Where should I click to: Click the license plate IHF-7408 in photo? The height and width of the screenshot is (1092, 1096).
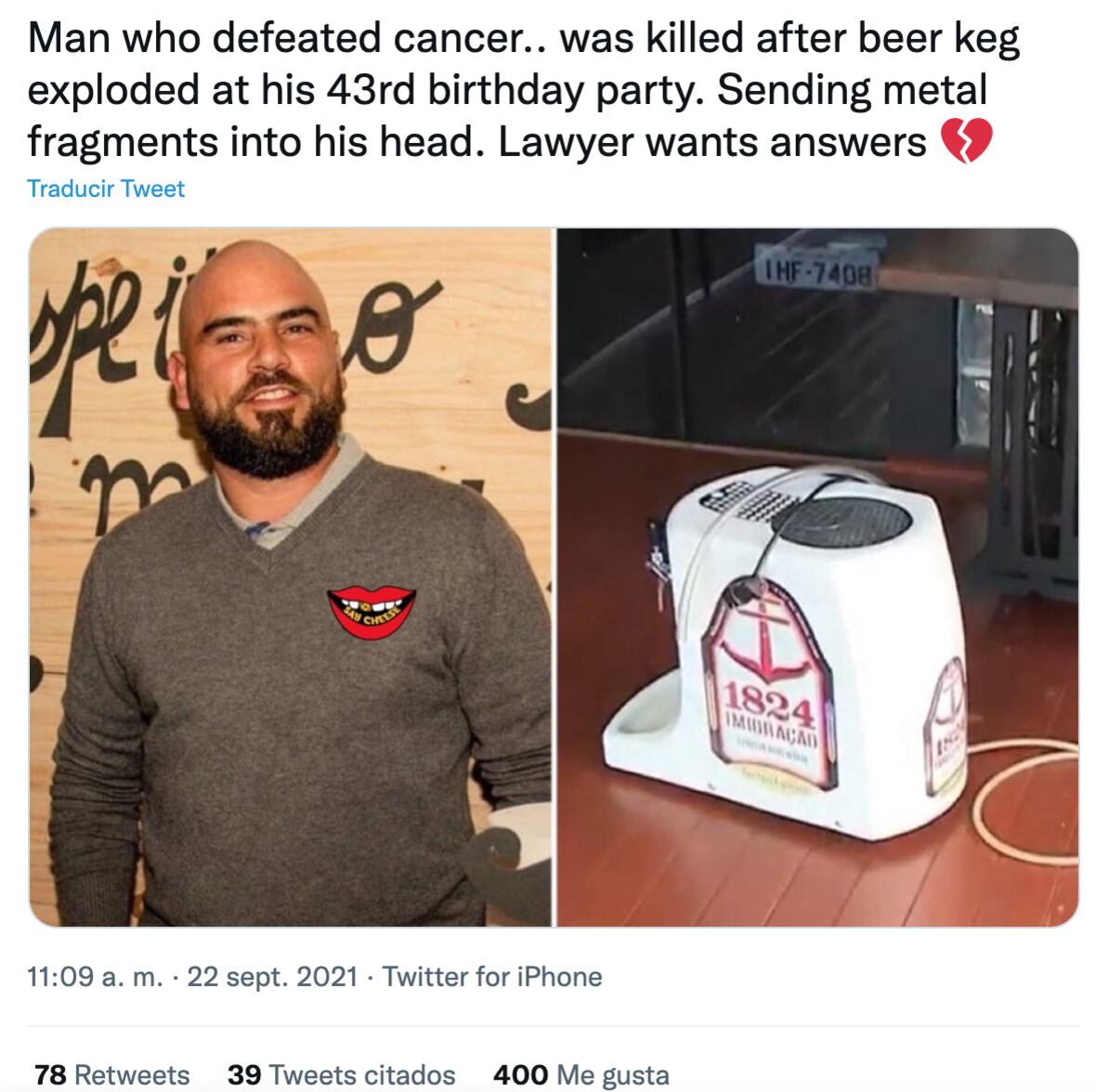pyautogui.click(x=815, y=270)
